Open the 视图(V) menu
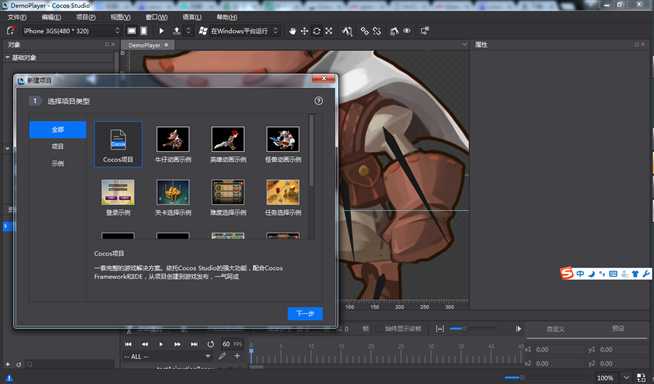Screen dimensions: 654x384 [121, 17]
